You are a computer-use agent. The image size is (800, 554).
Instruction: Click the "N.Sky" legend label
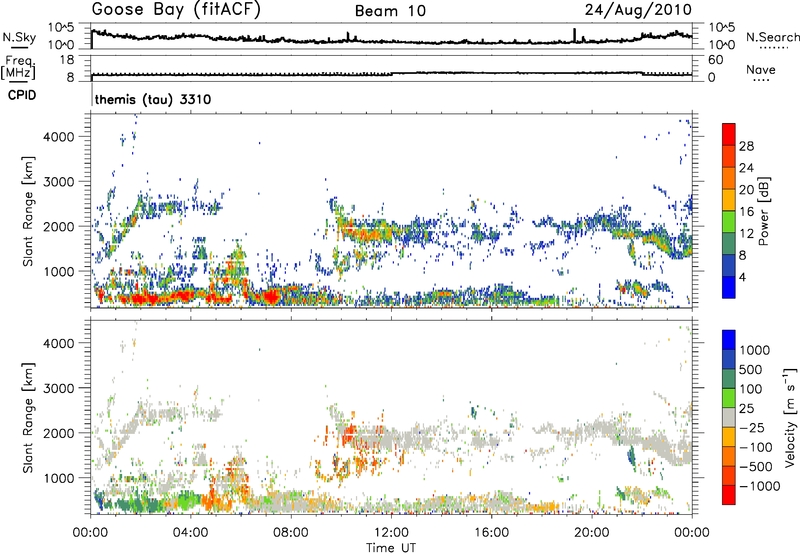pyautogui.click(x=19, y=37)
